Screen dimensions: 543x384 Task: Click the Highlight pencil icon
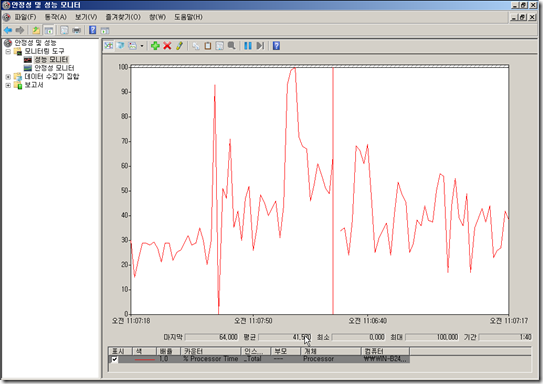pos(179,46)
